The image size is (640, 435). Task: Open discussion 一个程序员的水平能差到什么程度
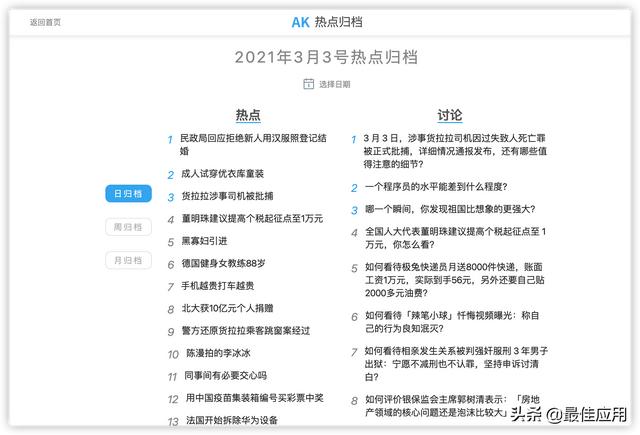(x=436, y=187)
